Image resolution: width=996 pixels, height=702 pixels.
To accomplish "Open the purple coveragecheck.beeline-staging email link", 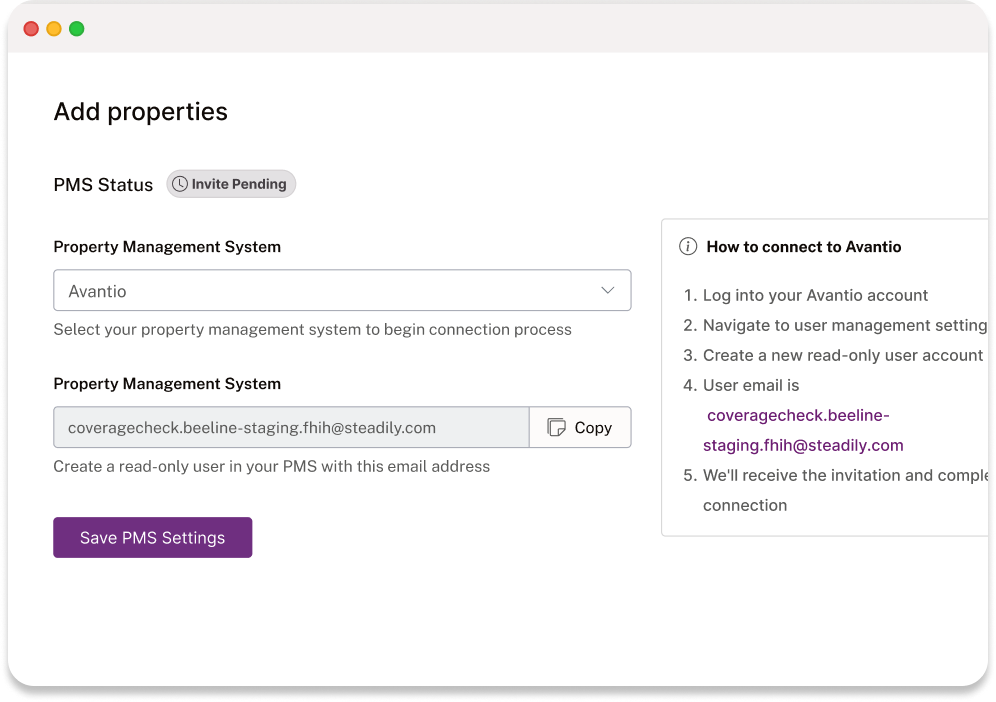I will 802,430.
